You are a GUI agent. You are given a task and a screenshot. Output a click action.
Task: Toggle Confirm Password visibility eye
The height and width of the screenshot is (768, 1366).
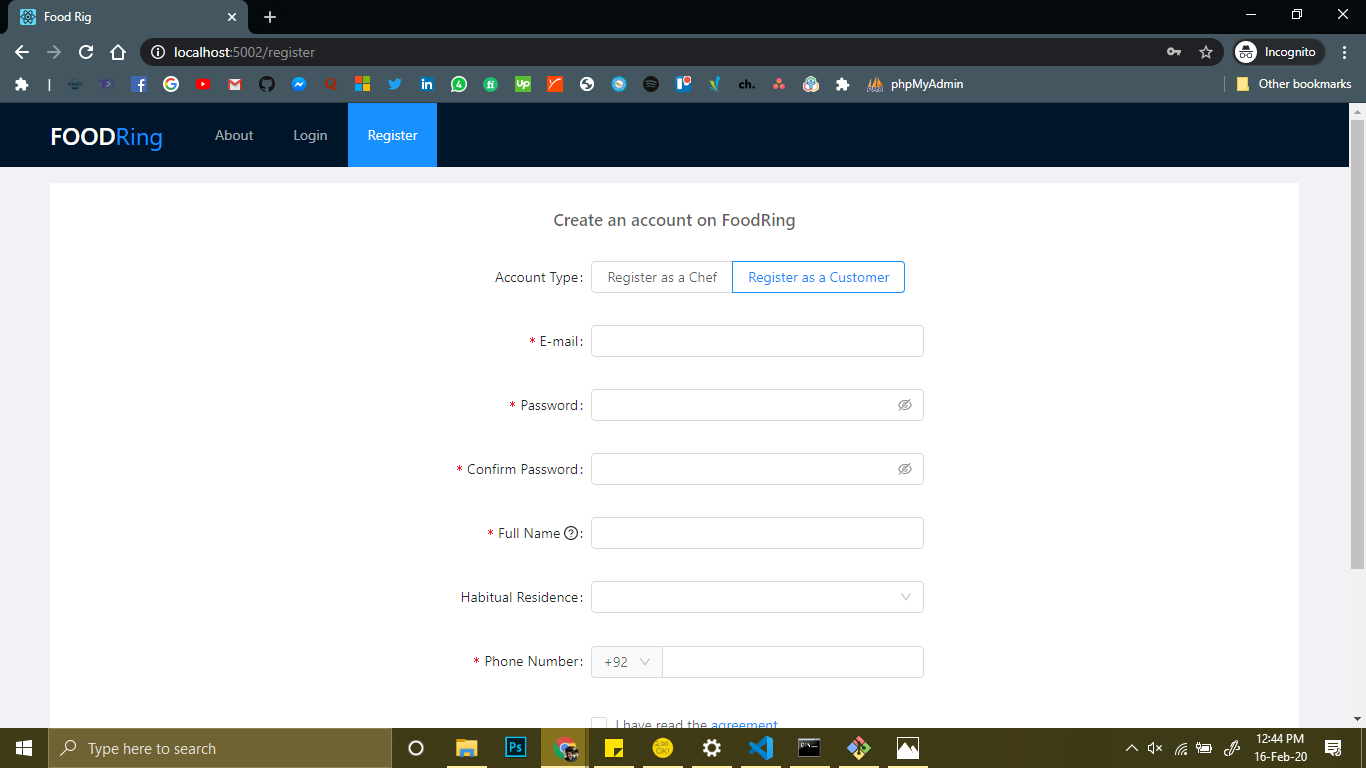(x=905, y=469)
